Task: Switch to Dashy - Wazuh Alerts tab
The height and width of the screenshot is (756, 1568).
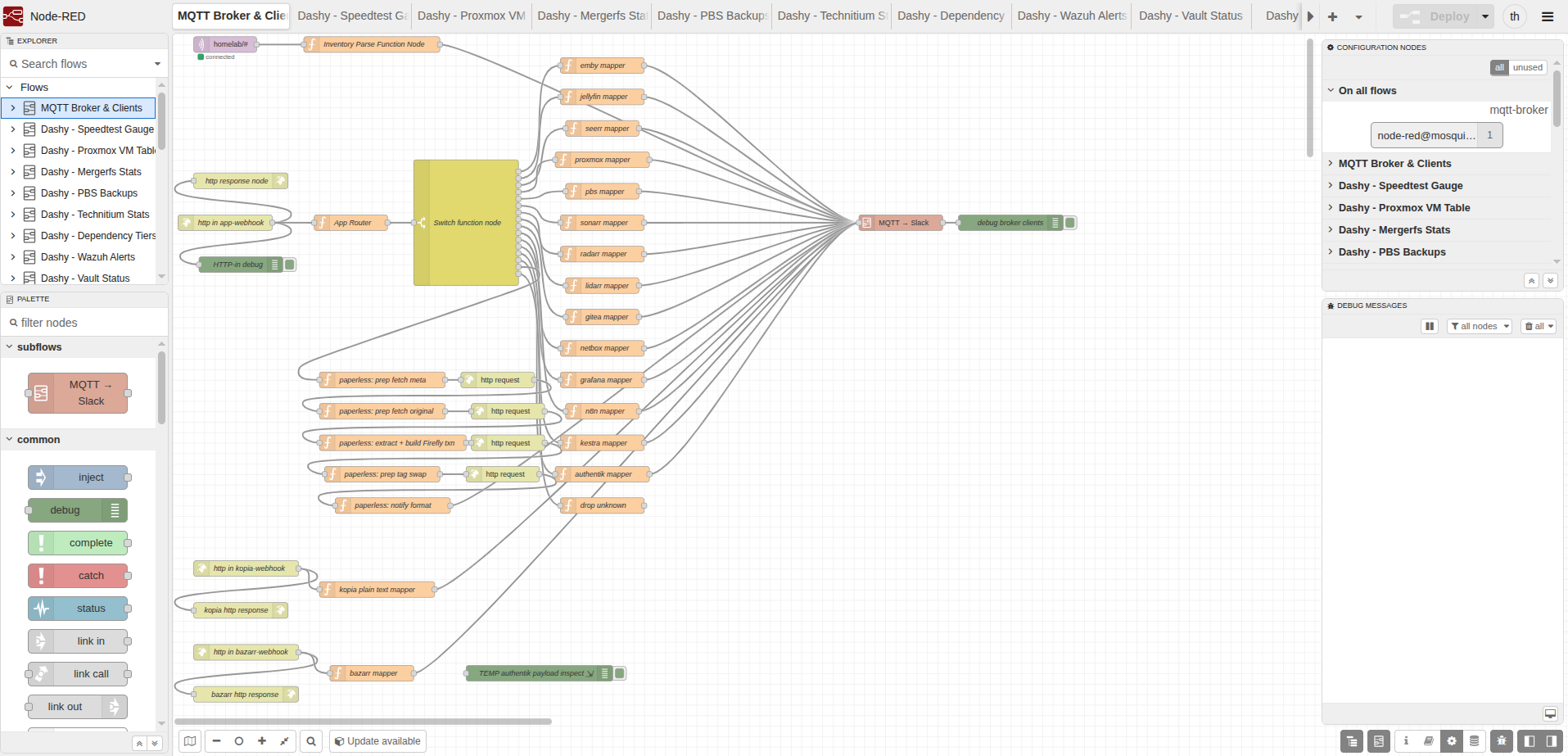Action: (x=1072, y=16)
